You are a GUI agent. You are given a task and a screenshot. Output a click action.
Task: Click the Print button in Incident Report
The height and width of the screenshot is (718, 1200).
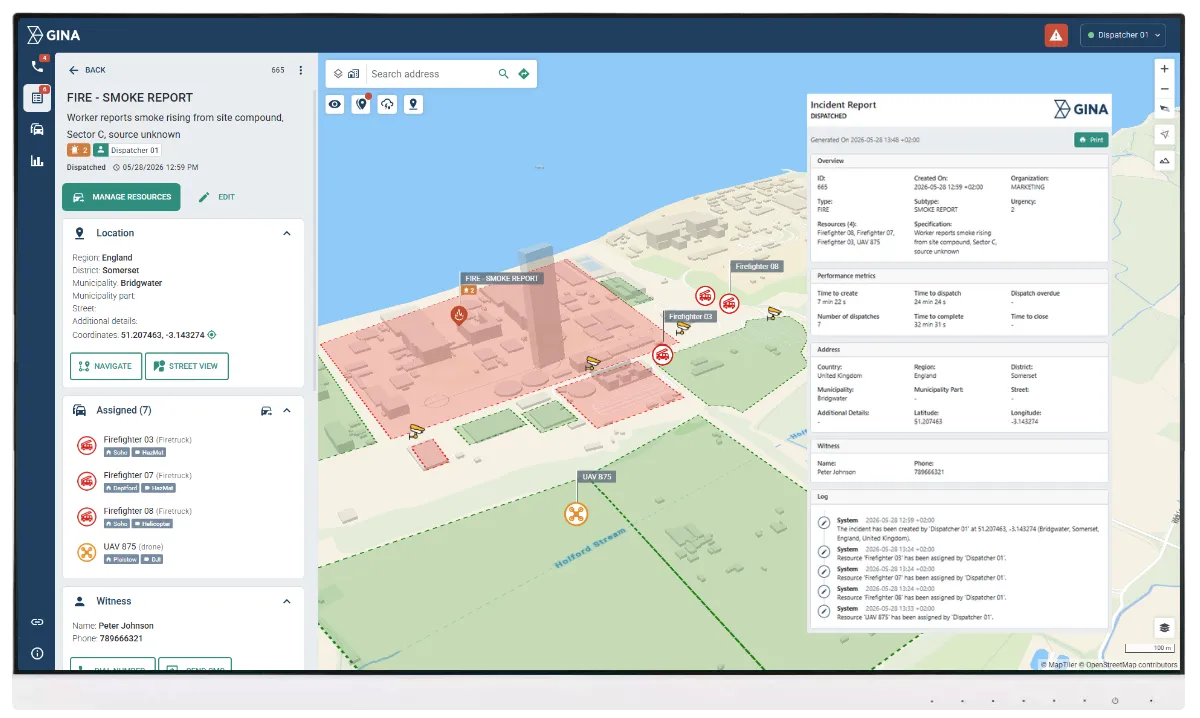coord(1091,140)
